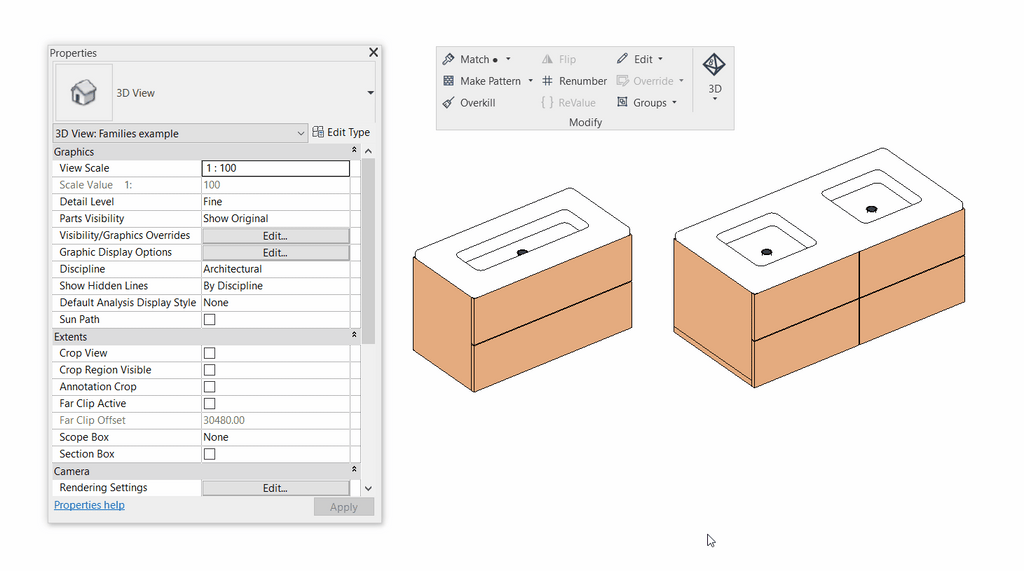Click the Make Pattern icon
The height and width of the screenshot is (571, 1024).
(448, 81)
